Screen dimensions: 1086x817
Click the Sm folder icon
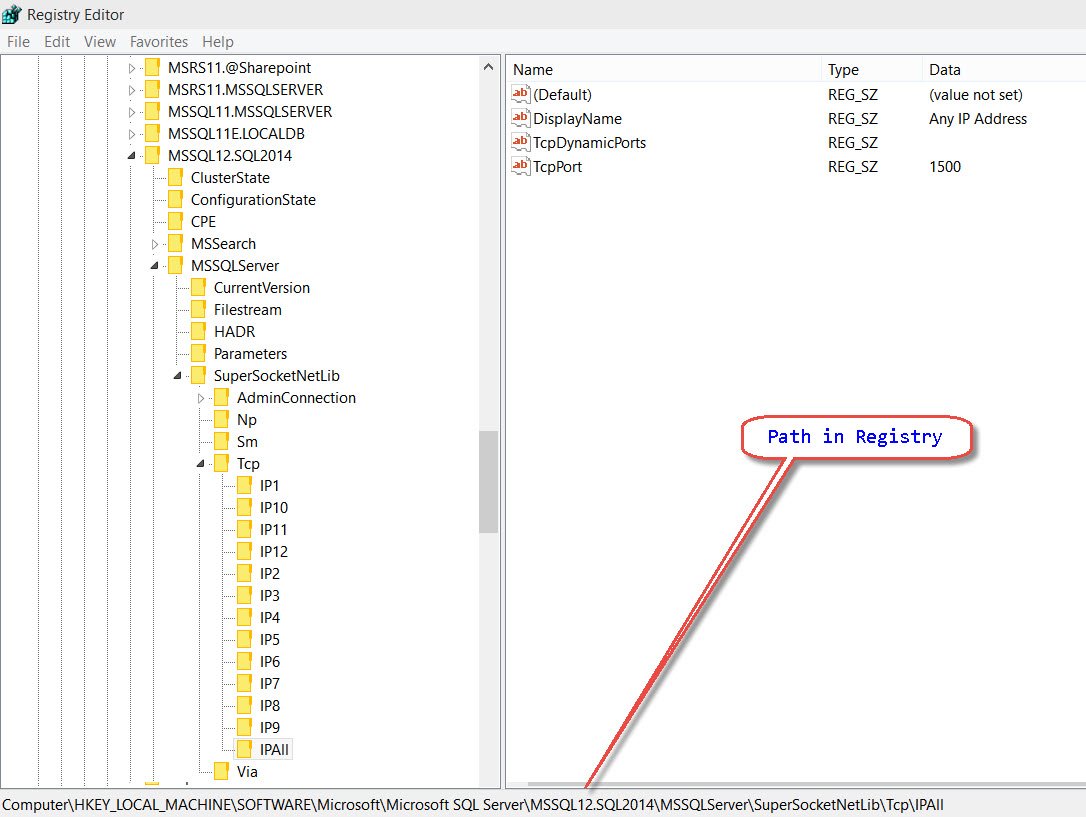click(222, 442)
